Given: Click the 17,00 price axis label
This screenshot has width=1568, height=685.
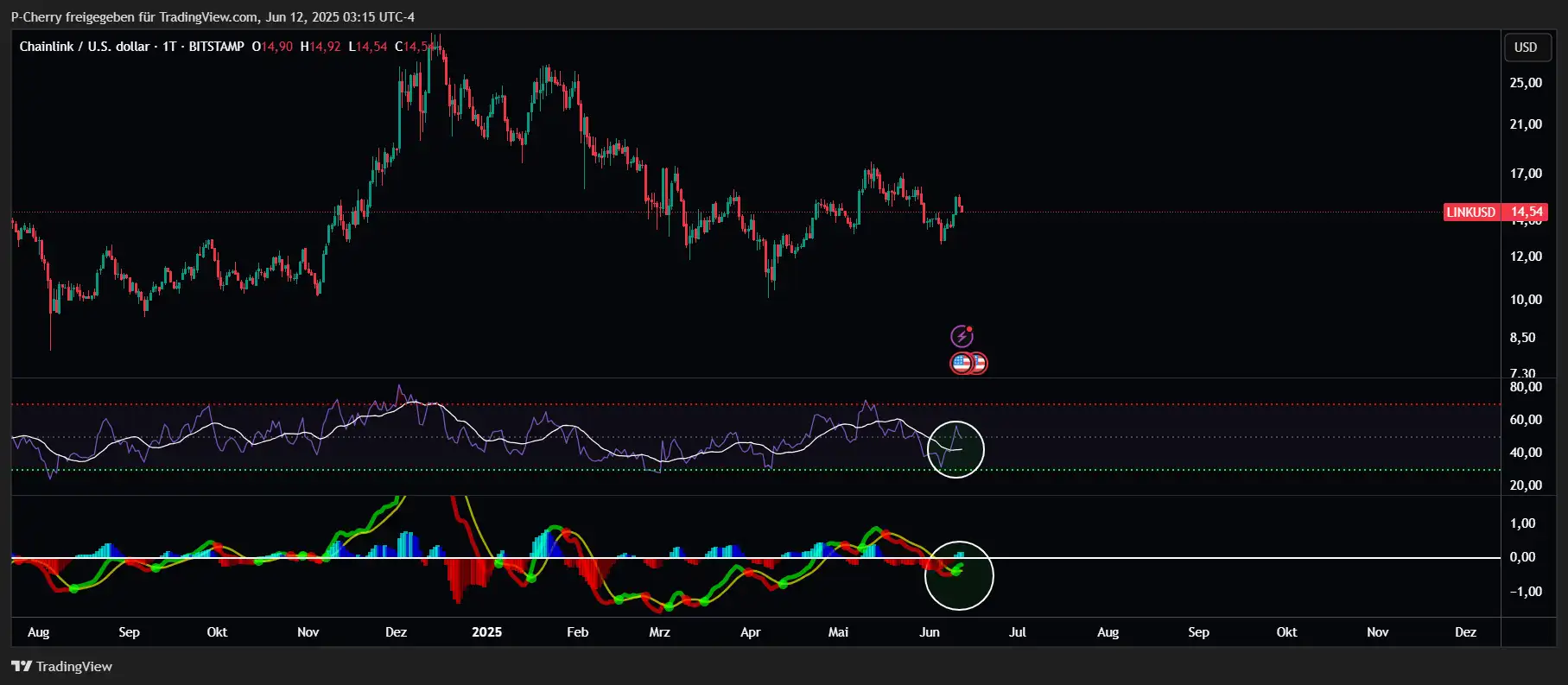Looking at the screenshot, I should coord(1526,174).
